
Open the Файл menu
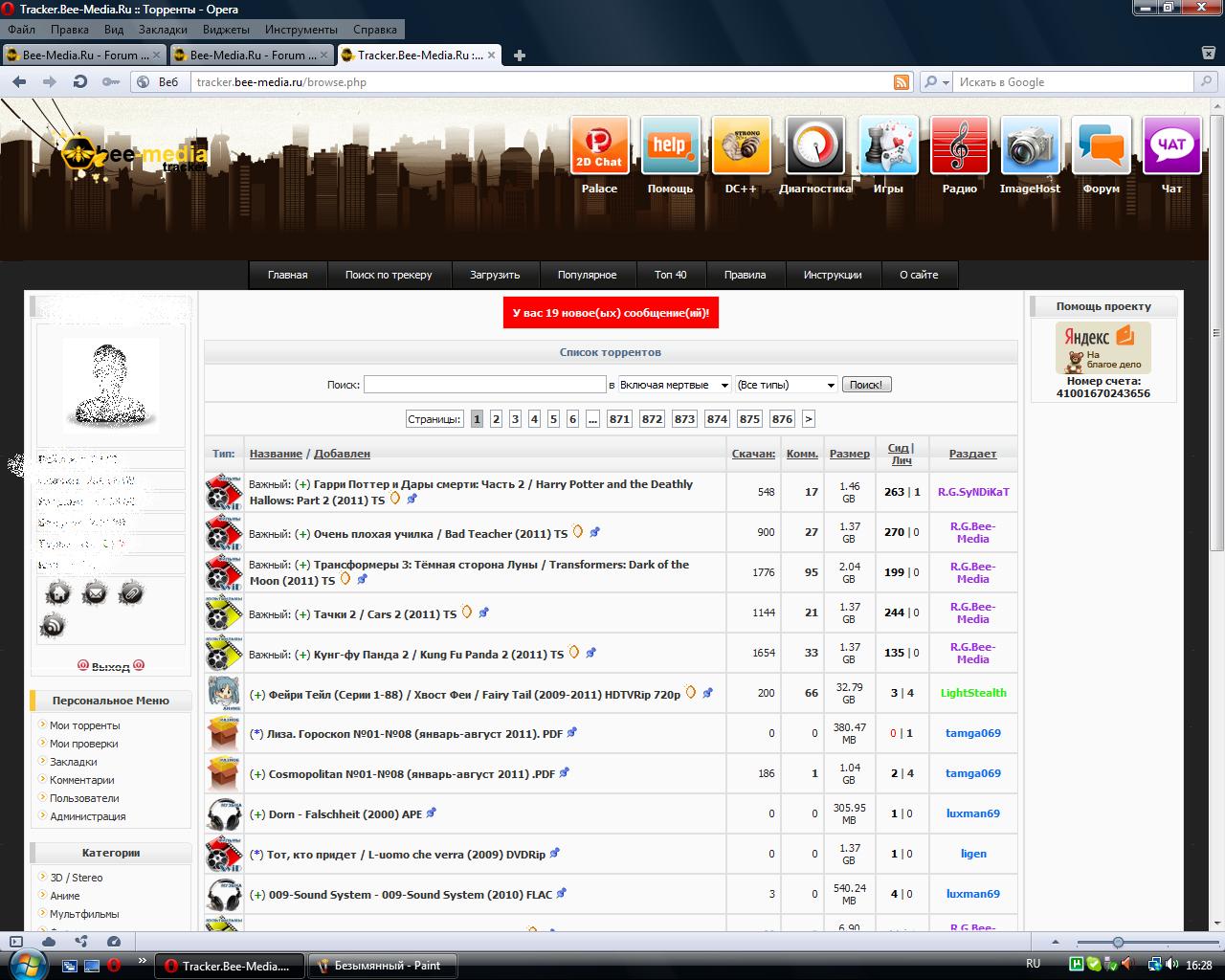pos(21,30)
